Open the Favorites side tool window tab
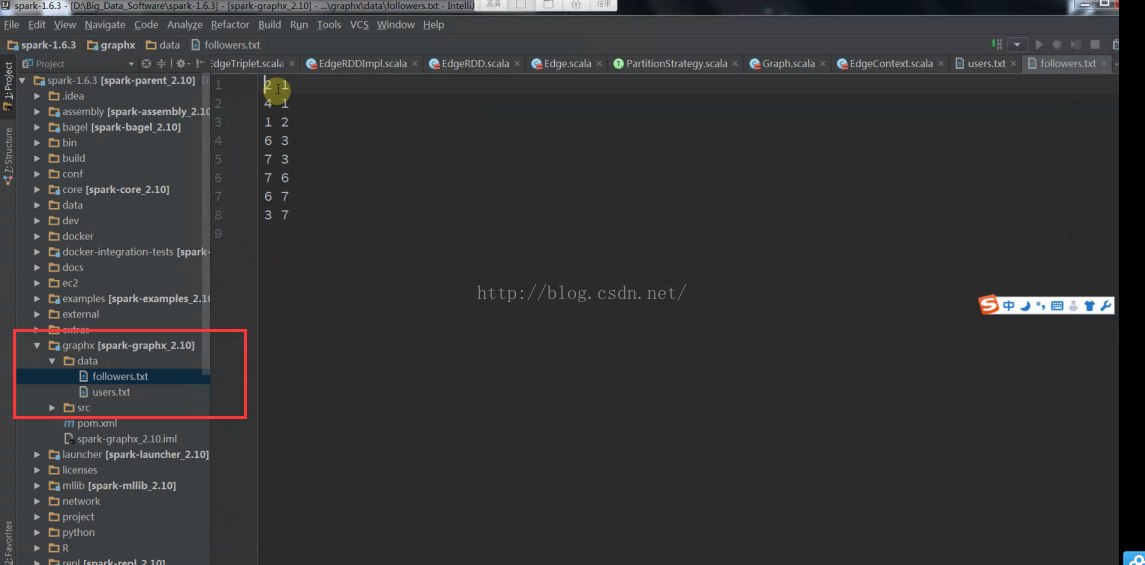The width and height of the screenshot is (1145, 565). click(8, 543)
